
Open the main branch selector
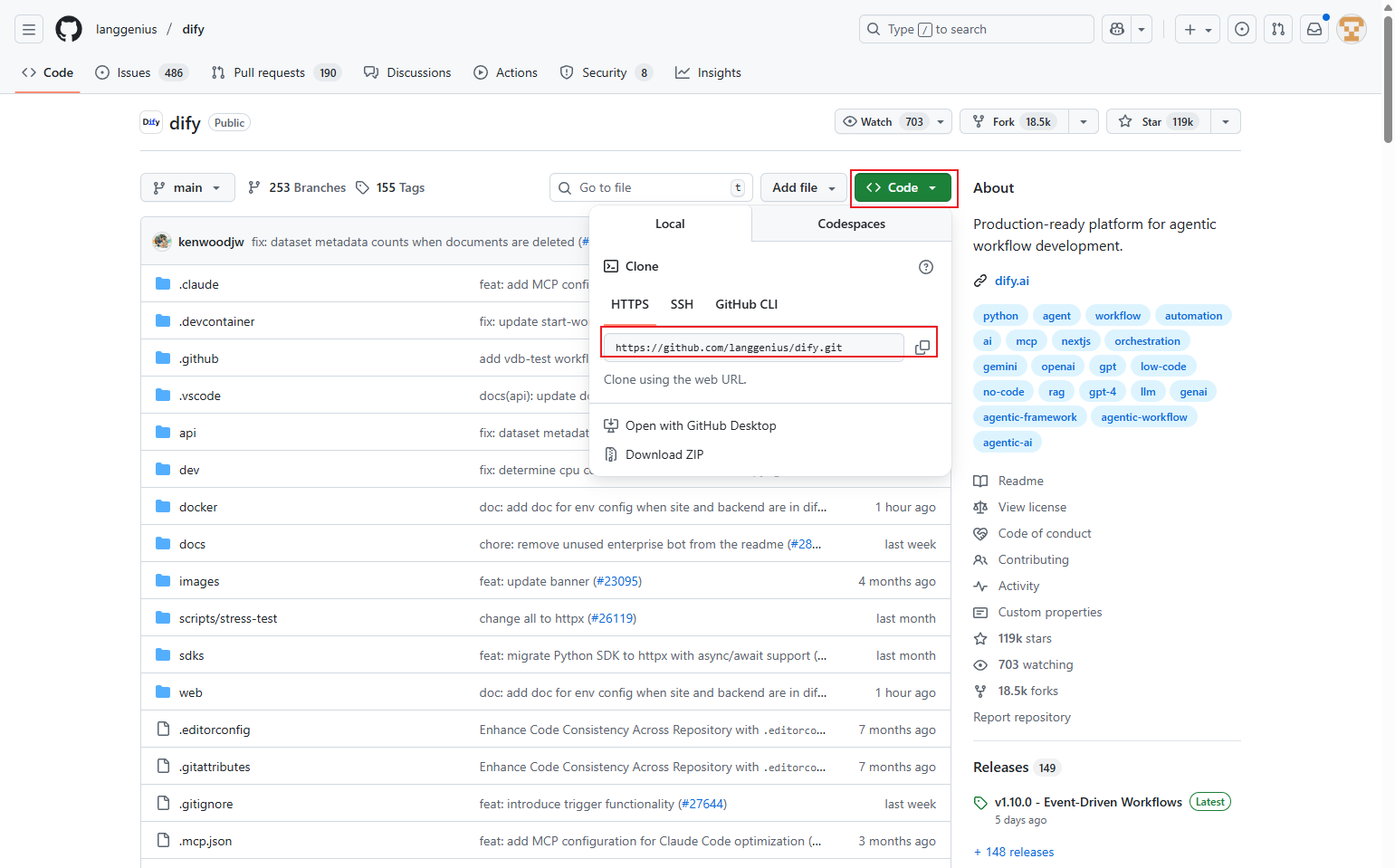click(187, 187)
